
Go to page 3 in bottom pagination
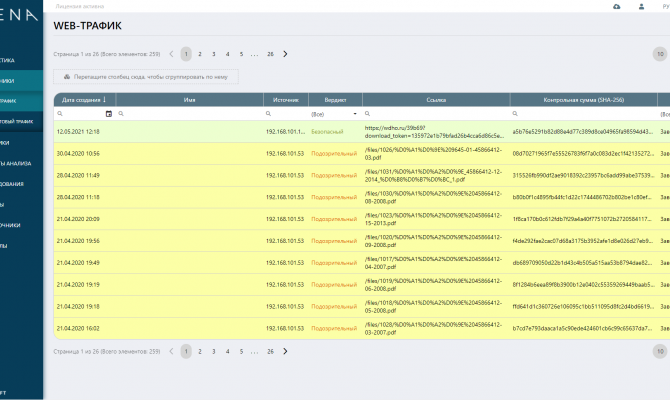(214, 352)
